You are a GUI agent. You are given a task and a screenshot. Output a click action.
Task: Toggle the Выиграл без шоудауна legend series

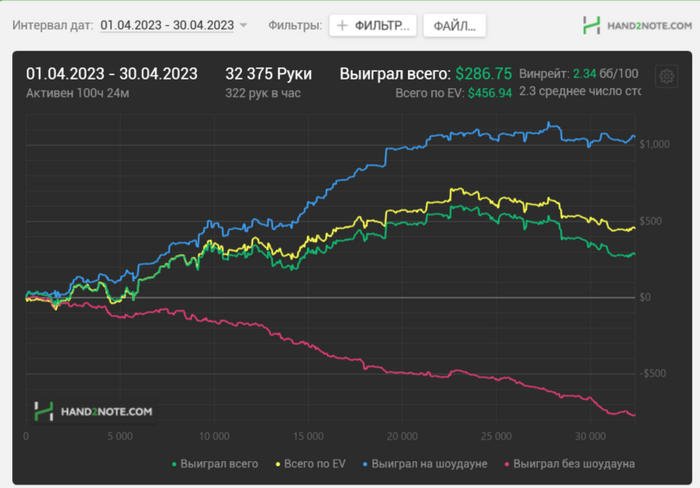(x=570, y=464)
